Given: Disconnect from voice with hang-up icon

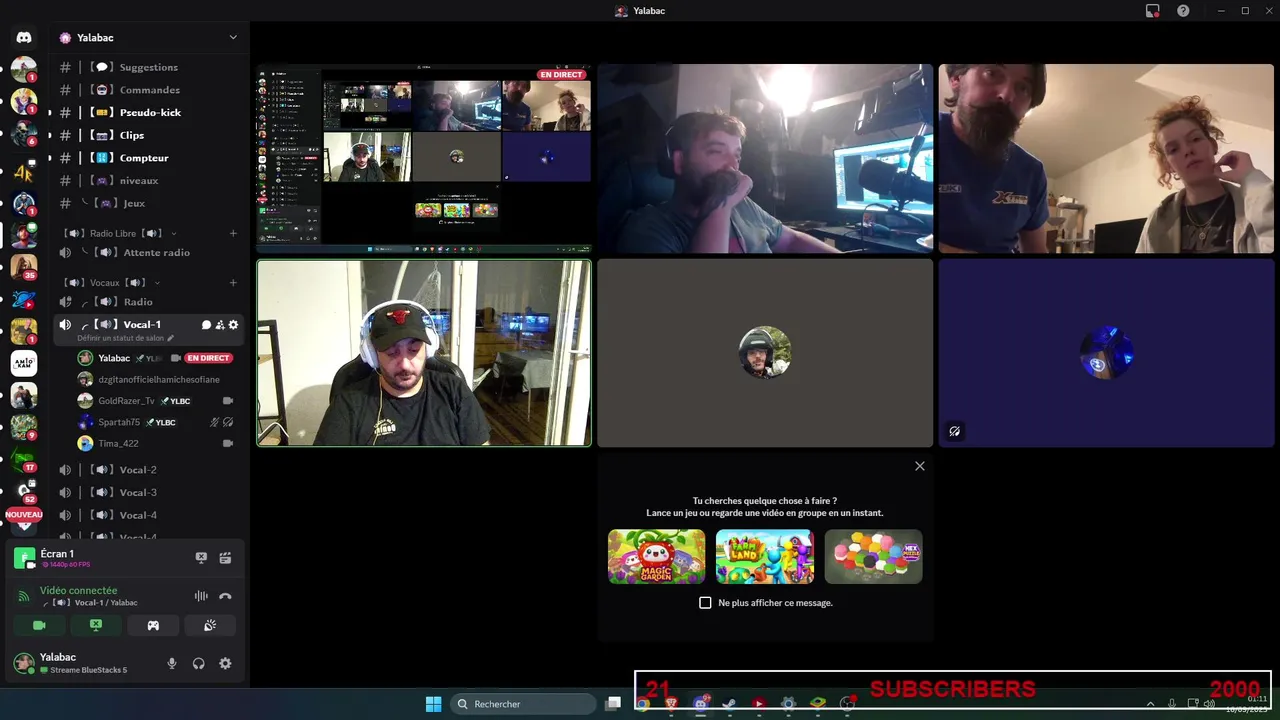Looking at the screenshot, I should [x=225, y=596].
